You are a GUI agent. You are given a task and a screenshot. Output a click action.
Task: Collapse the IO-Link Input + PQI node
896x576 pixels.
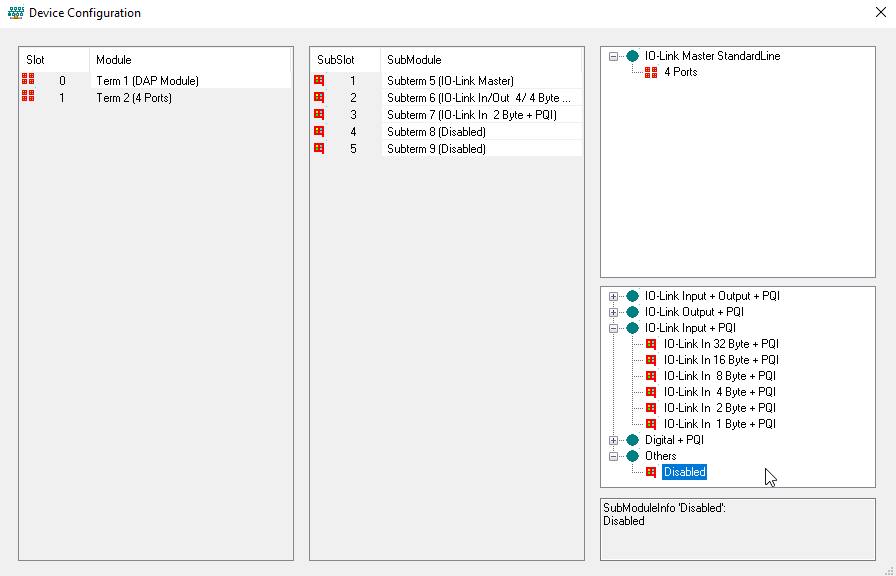tap(613, 327)
